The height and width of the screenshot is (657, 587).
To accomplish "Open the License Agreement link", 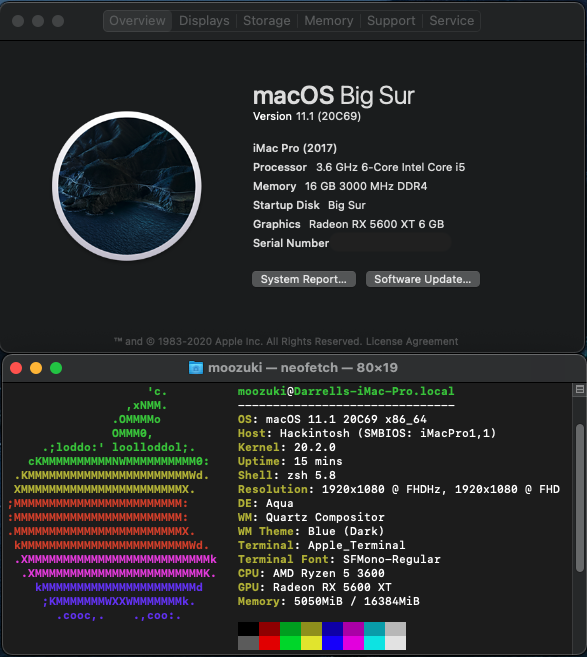I will coord(412,341).
